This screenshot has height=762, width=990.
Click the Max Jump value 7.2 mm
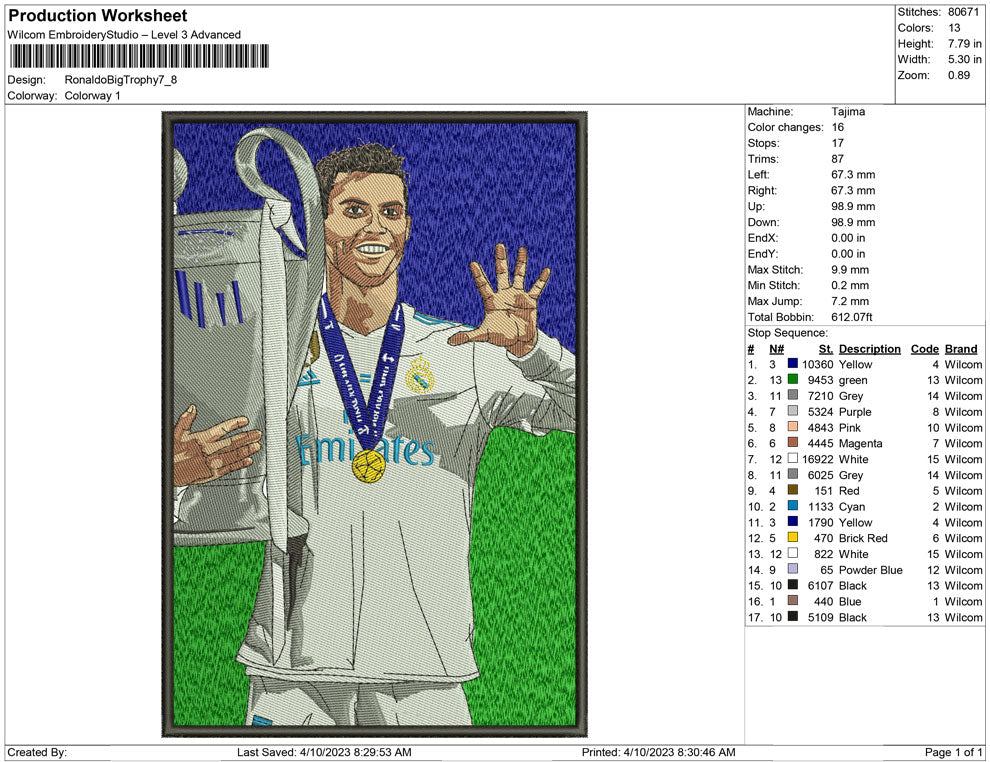pos(850,301)
